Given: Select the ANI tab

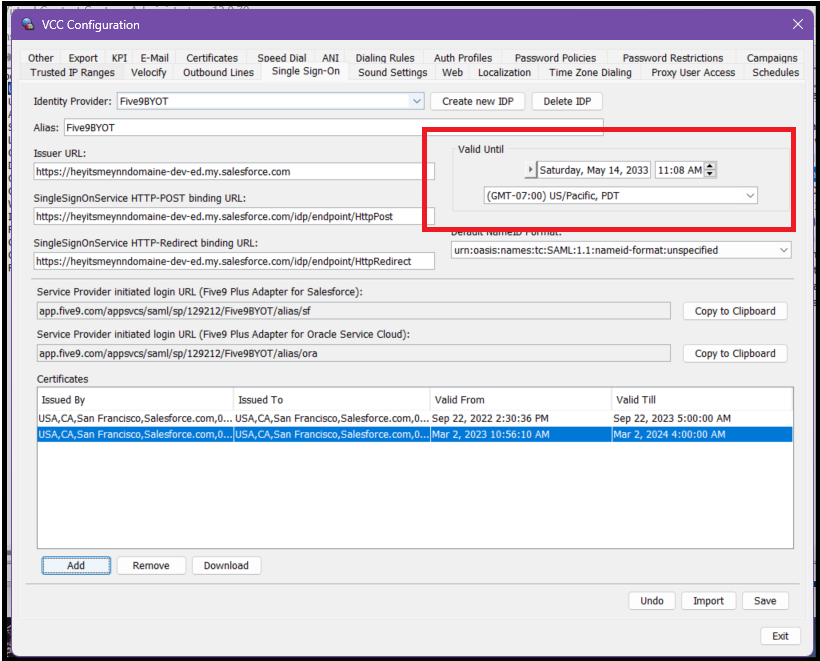Looking at the screenshot, I should (330, 58).
